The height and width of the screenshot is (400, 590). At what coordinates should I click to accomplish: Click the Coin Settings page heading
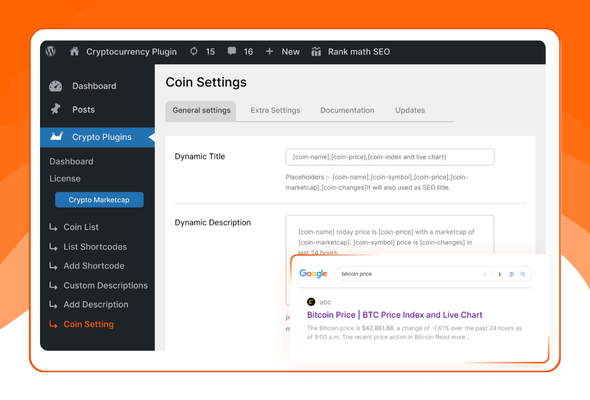(x=206, y=82)
